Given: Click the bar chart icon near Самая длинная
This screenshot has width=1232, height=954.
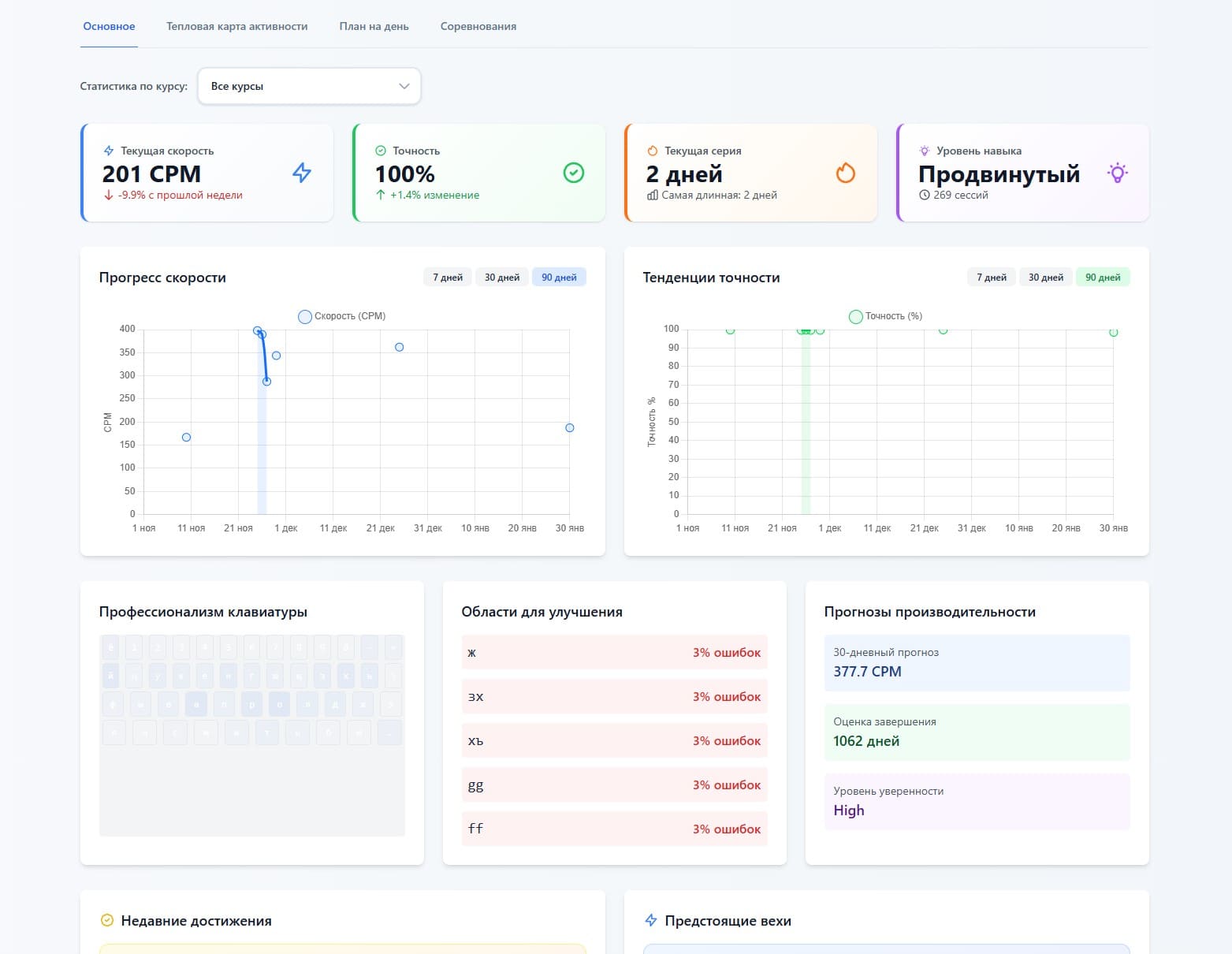Looking at the screenshot, I should (652, 195).
